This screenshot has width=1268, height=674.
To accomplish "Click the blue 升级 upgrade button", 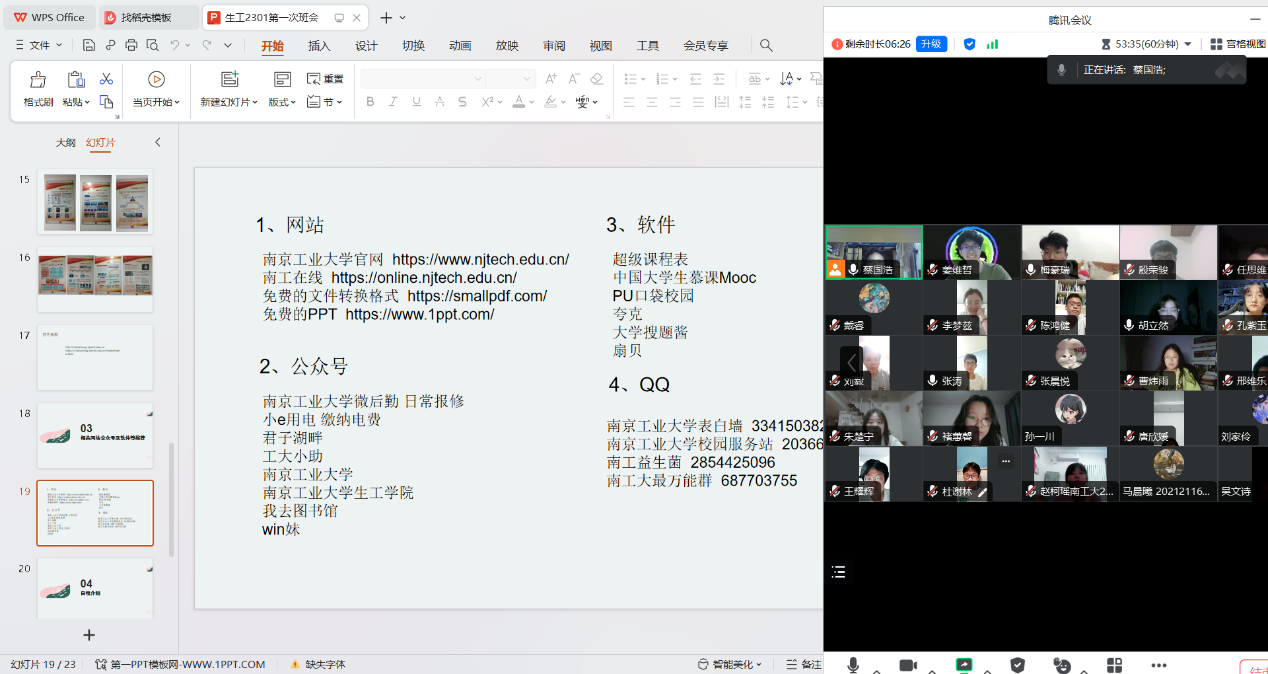I will 931,44.
